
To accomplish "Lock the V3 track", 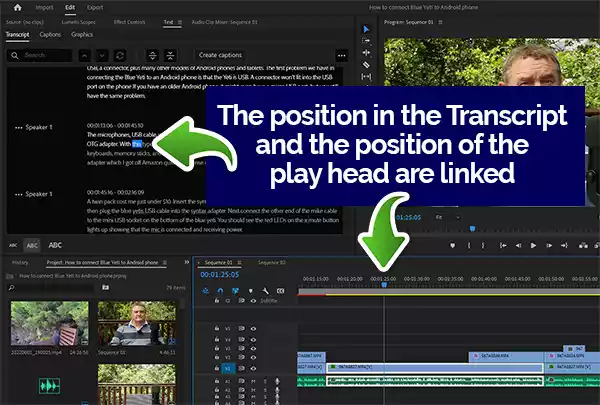I will tap(217, 348).
